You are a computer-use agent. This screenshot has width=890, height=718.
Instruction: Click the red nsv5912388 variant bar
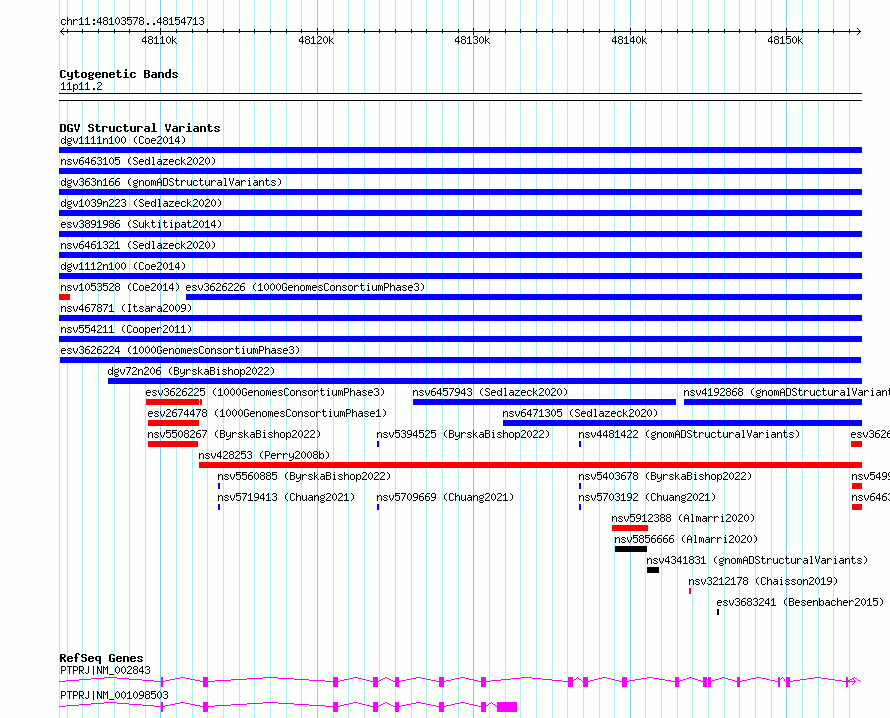[x=630, y=528]
